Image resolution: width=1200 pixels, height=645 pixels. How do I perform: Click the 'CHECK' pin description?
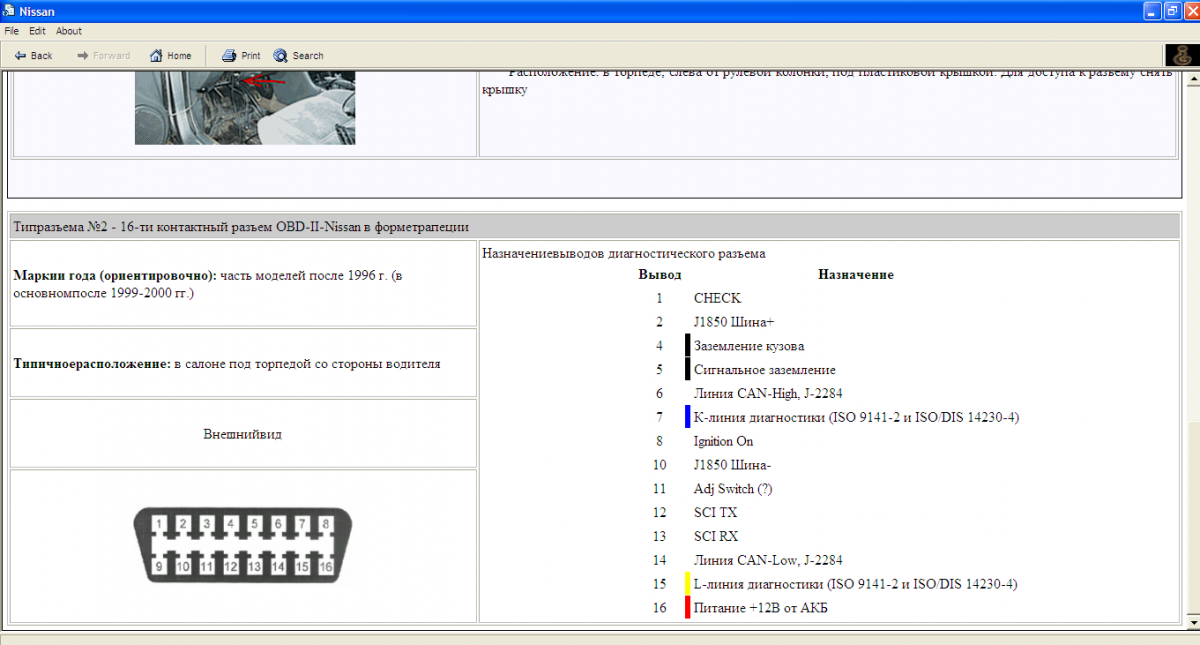pyautogui.click(x=717, y=298)
